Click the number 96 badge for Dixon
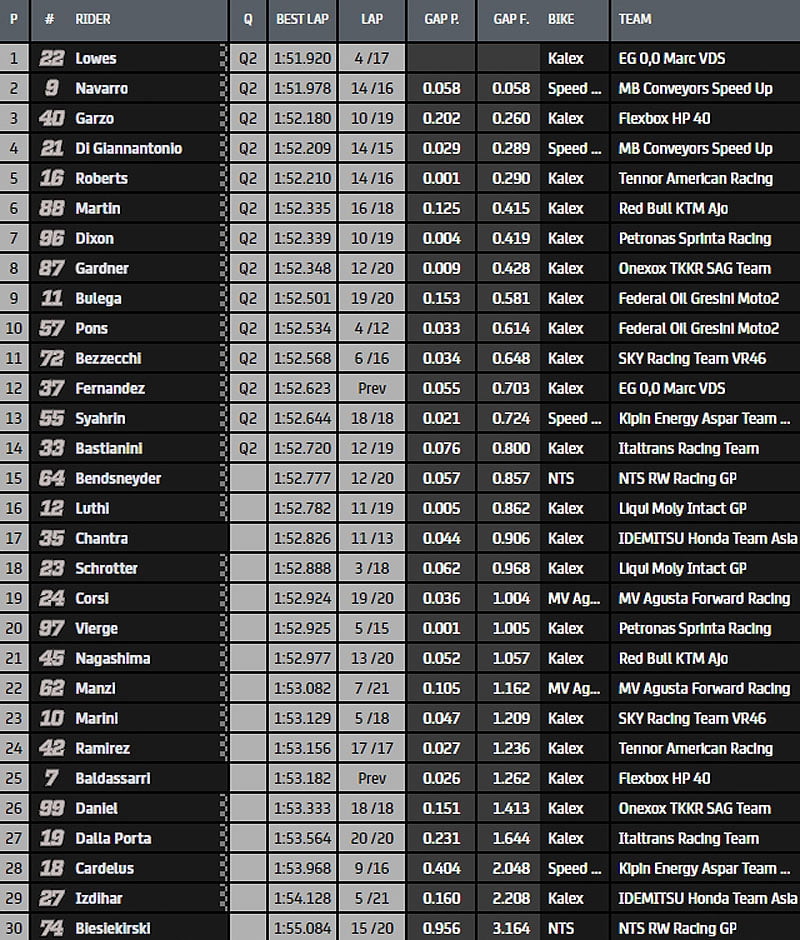This screenshot has height=940, width=800. coord(52,239)
